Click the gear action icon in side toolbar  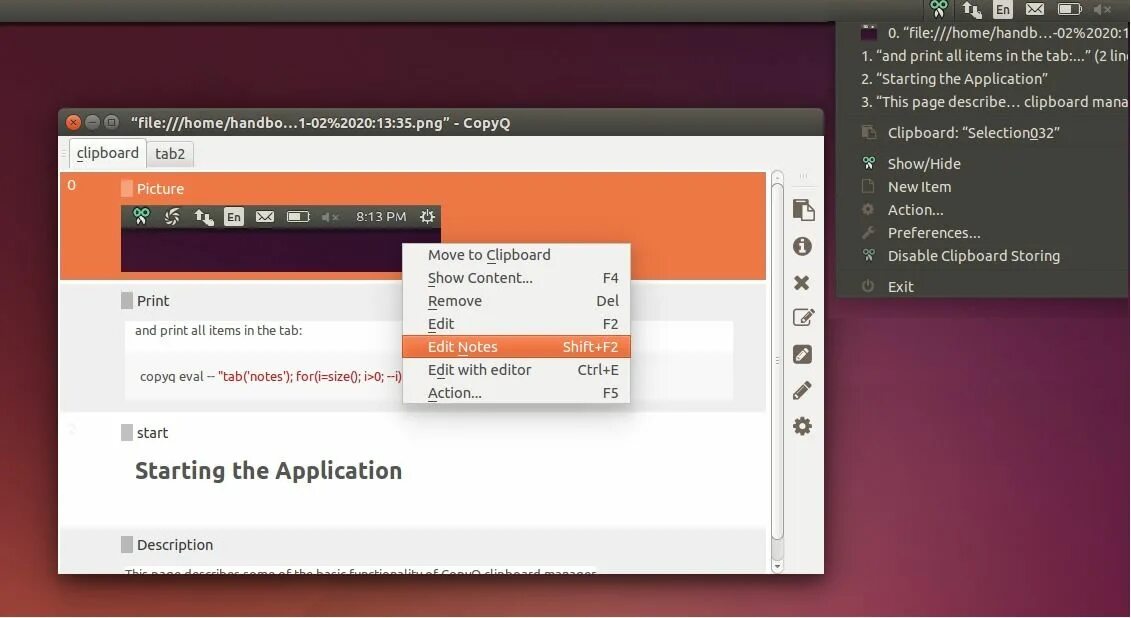(802, 426)
